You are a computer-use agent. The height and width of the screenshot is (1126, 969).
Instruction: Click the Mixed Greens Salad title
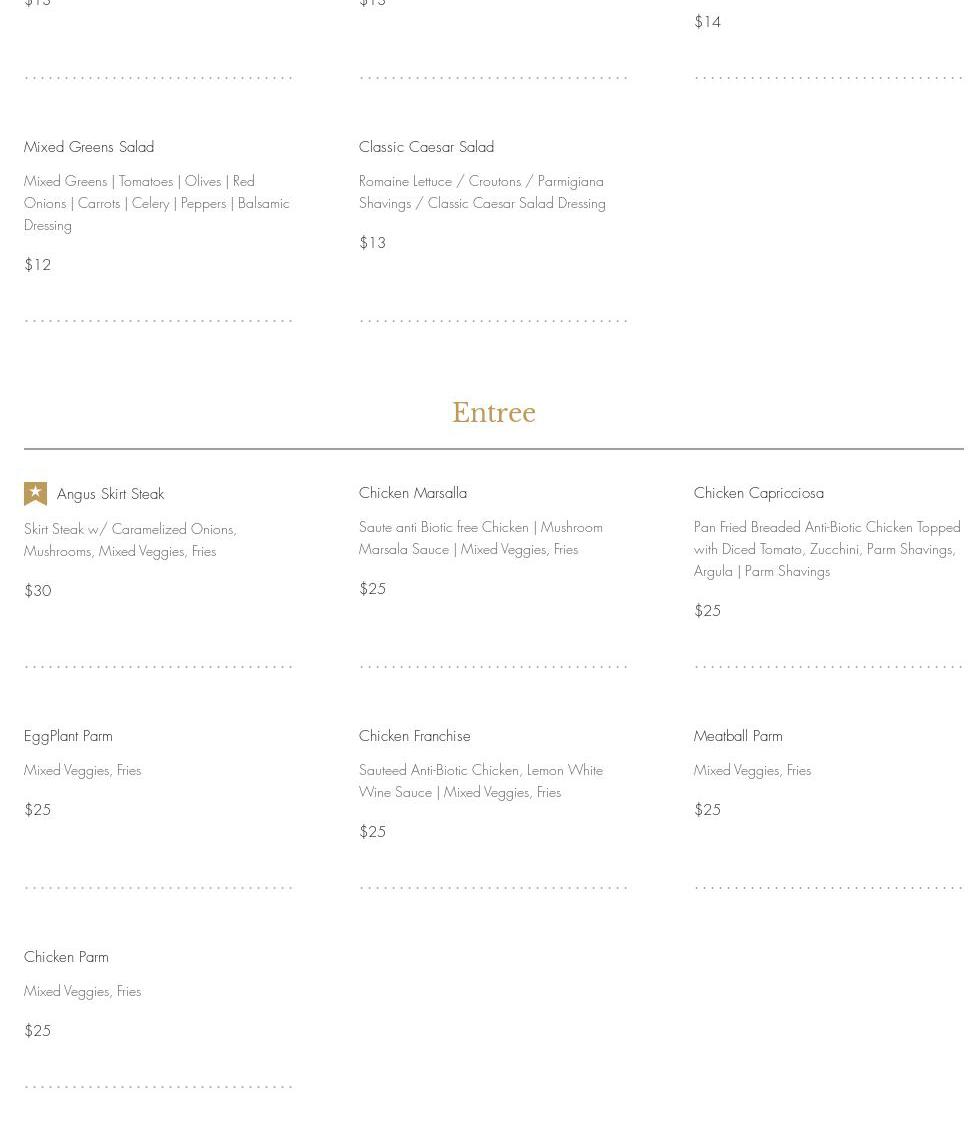(89, 147)
